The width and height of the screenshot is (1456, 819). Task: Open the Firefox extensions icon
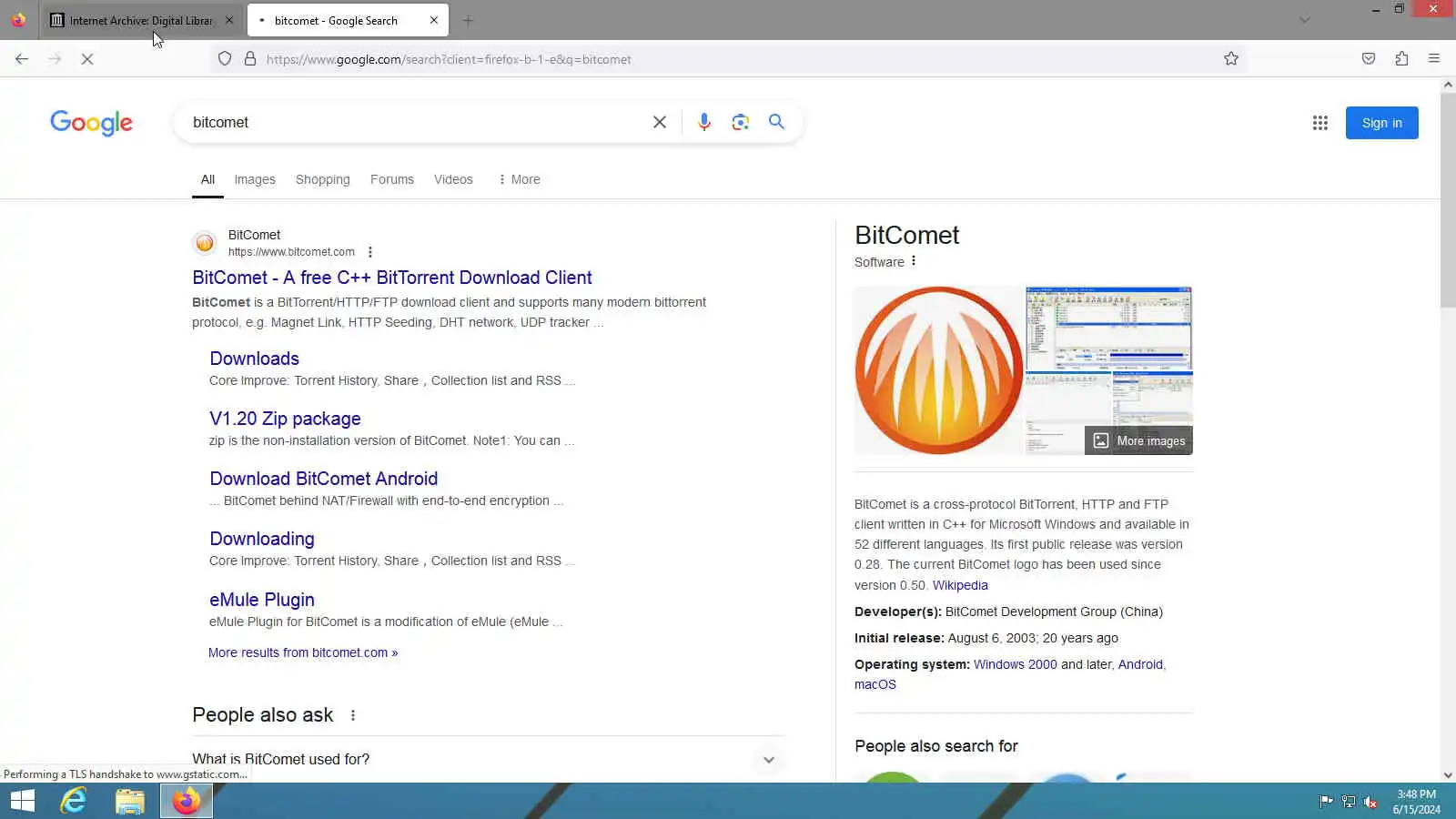(x=1401, y=59)
